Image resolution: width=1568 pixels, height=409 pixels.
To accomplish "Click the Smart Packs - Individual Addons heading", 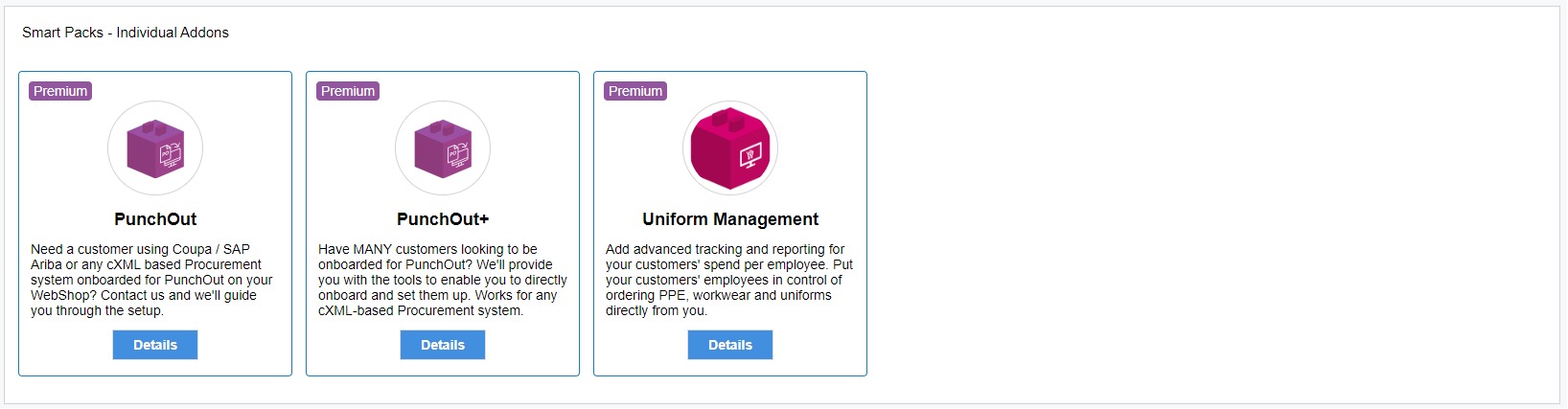I will pyautogui.click(x=126, y=33).
